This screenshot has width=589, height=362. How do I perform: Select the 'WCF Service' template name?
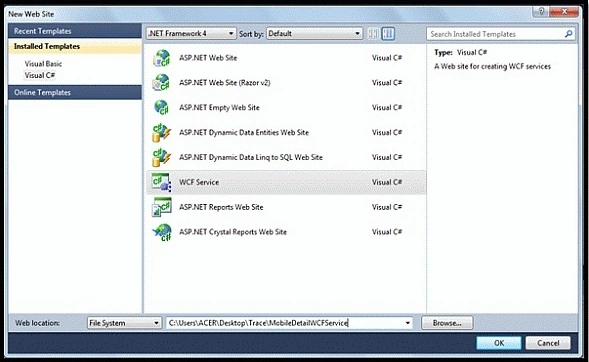199,182
